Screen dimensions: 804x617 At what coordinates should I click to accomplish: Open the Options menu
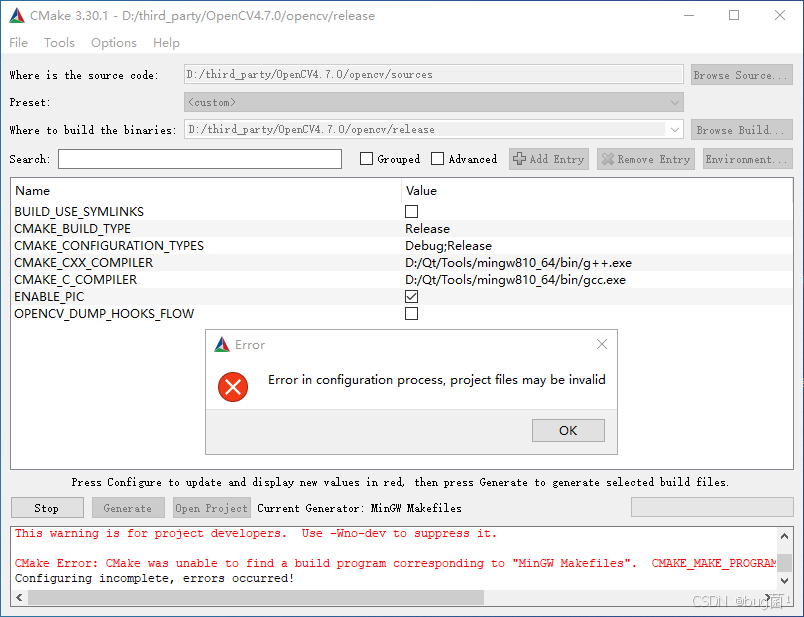coord(113,42)
